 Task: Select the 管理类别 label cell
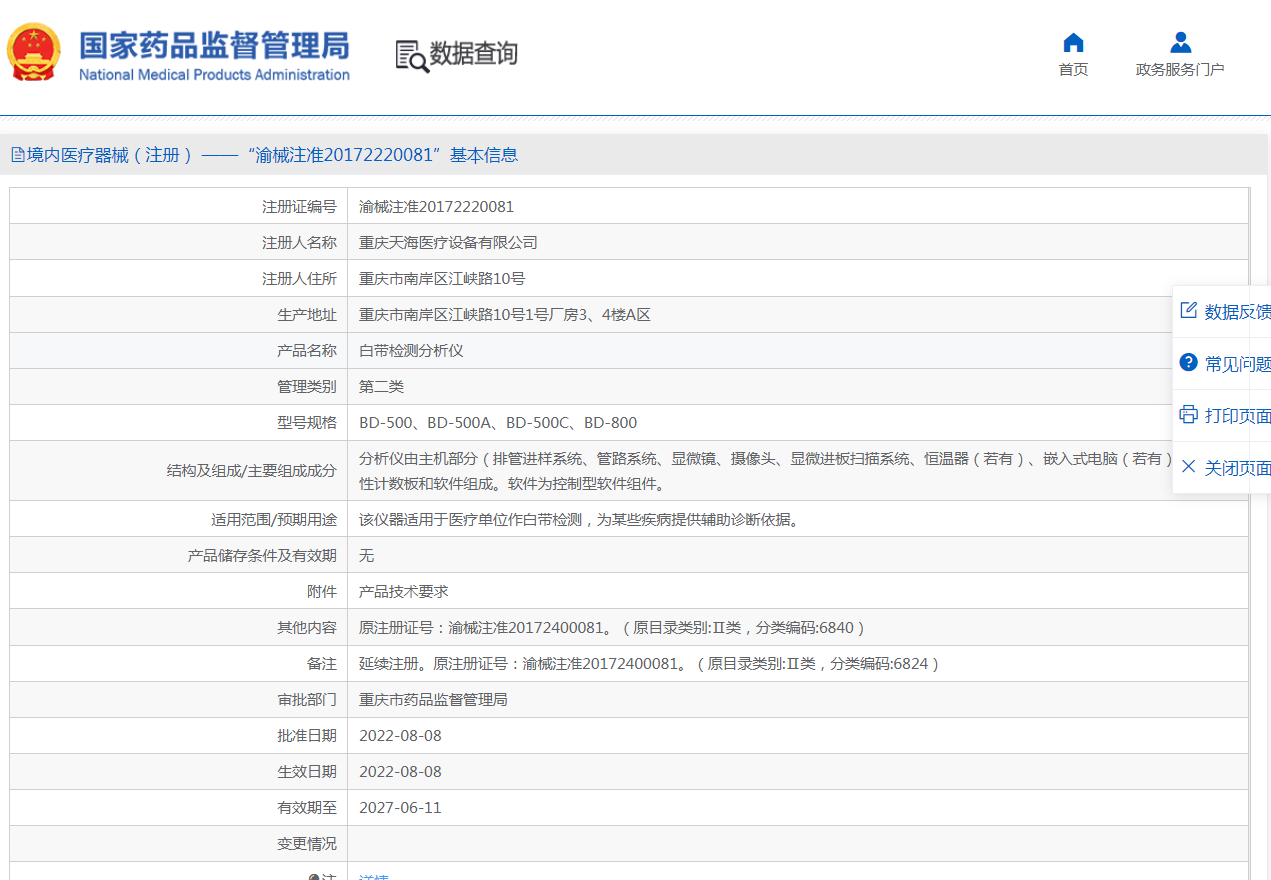179,387
